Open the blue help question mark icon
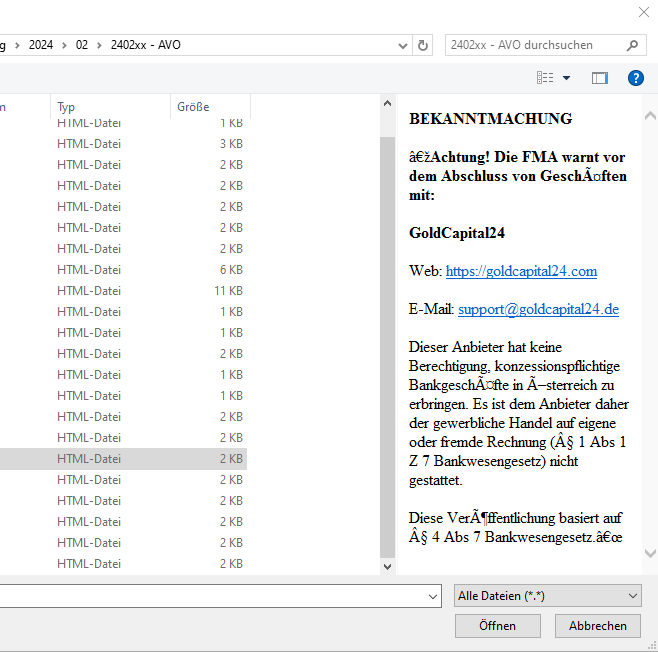This screenshot has width=658, height=652. 636,78
